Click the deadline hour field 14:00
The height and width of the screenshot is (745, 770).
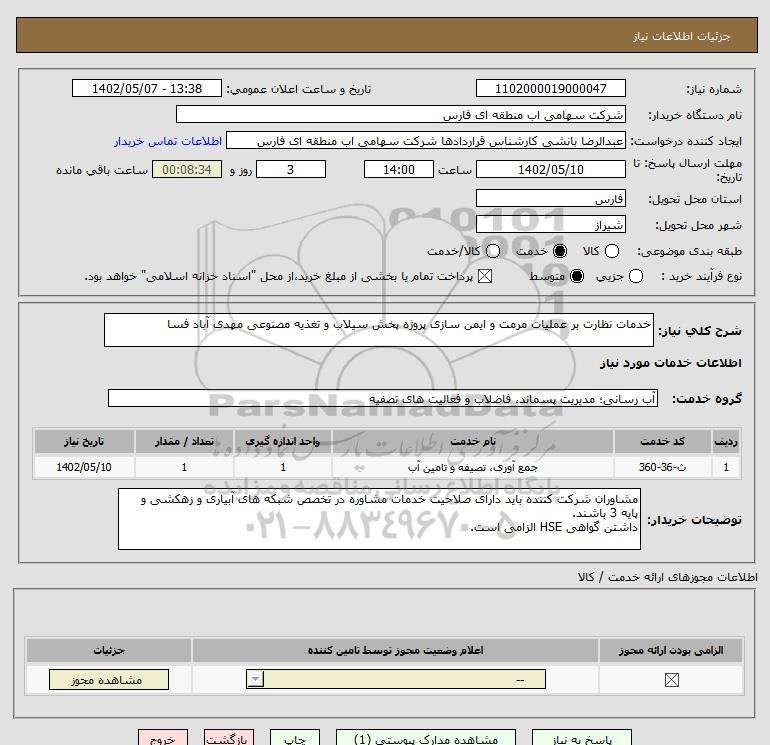[x=399, y=169]
